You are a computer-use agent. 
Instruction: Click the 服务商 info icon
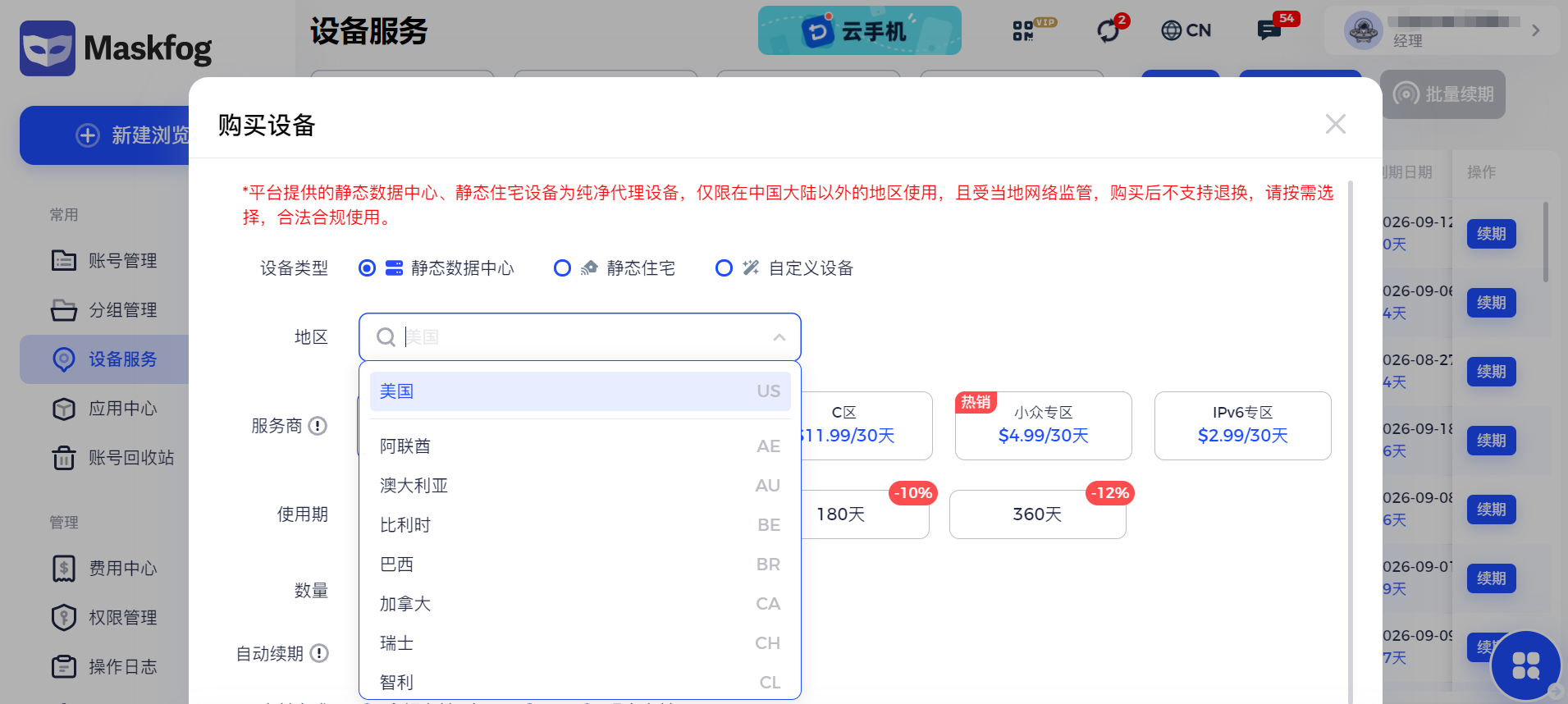318,426
